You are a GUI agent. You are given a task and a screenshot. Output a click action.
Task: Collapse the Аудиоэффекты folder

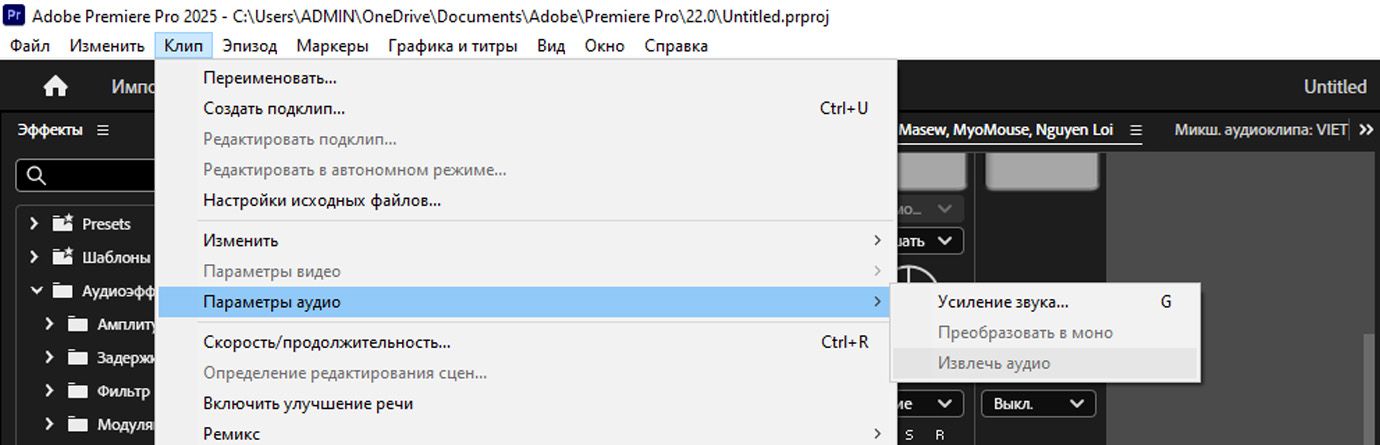(34, 291)
